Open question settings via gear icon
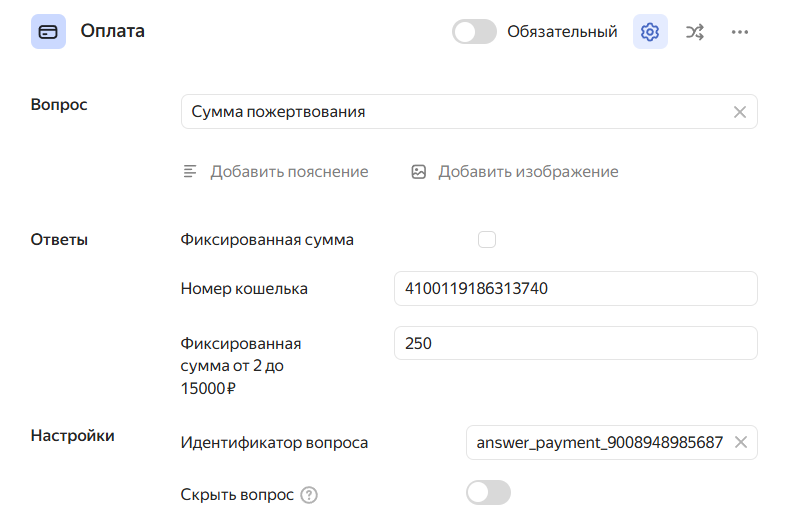This screenshot has height=523, width=789. pyautogui.click(x=650, y=32)
